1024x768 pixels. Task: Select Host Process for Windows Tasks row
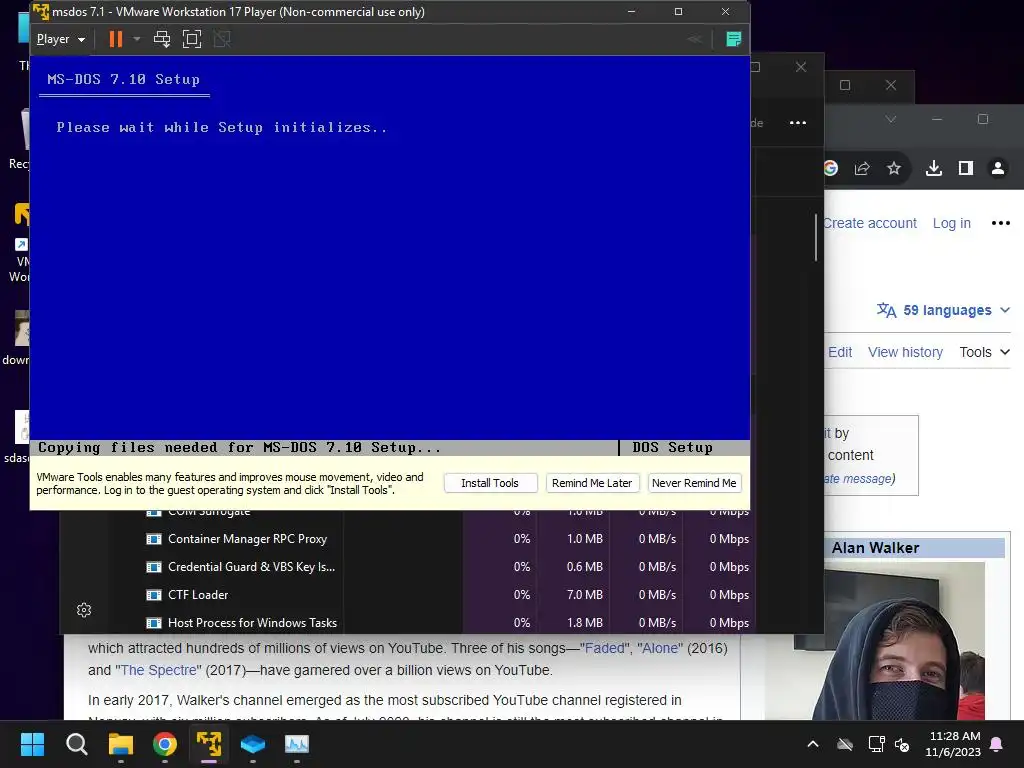pyautogui.click(x=450, y=623)
